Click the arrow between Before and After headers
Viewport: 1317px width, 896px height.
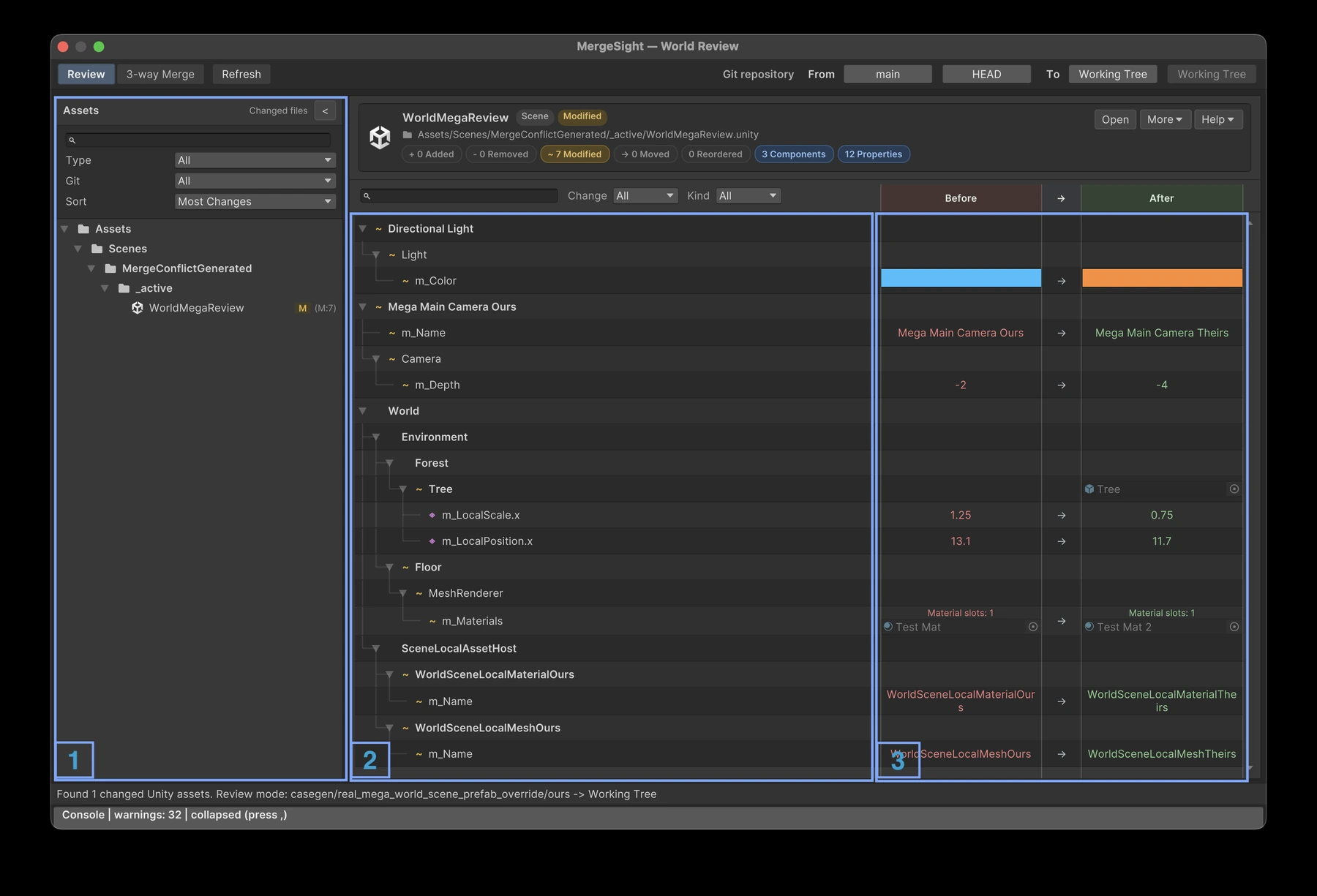[1062, 198]
